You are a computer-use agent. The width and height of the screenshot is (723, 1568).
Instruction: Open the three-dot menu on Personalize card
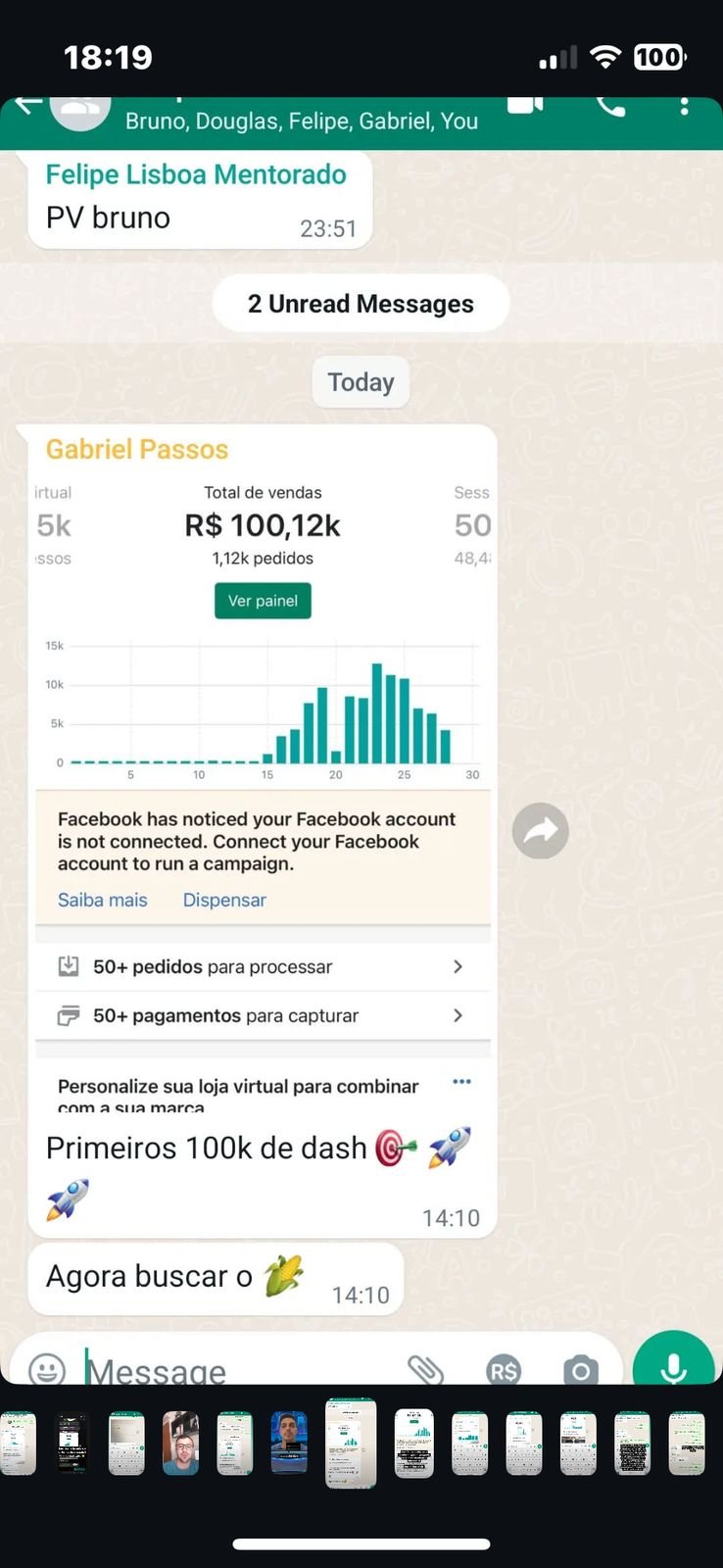(461, 1082)
